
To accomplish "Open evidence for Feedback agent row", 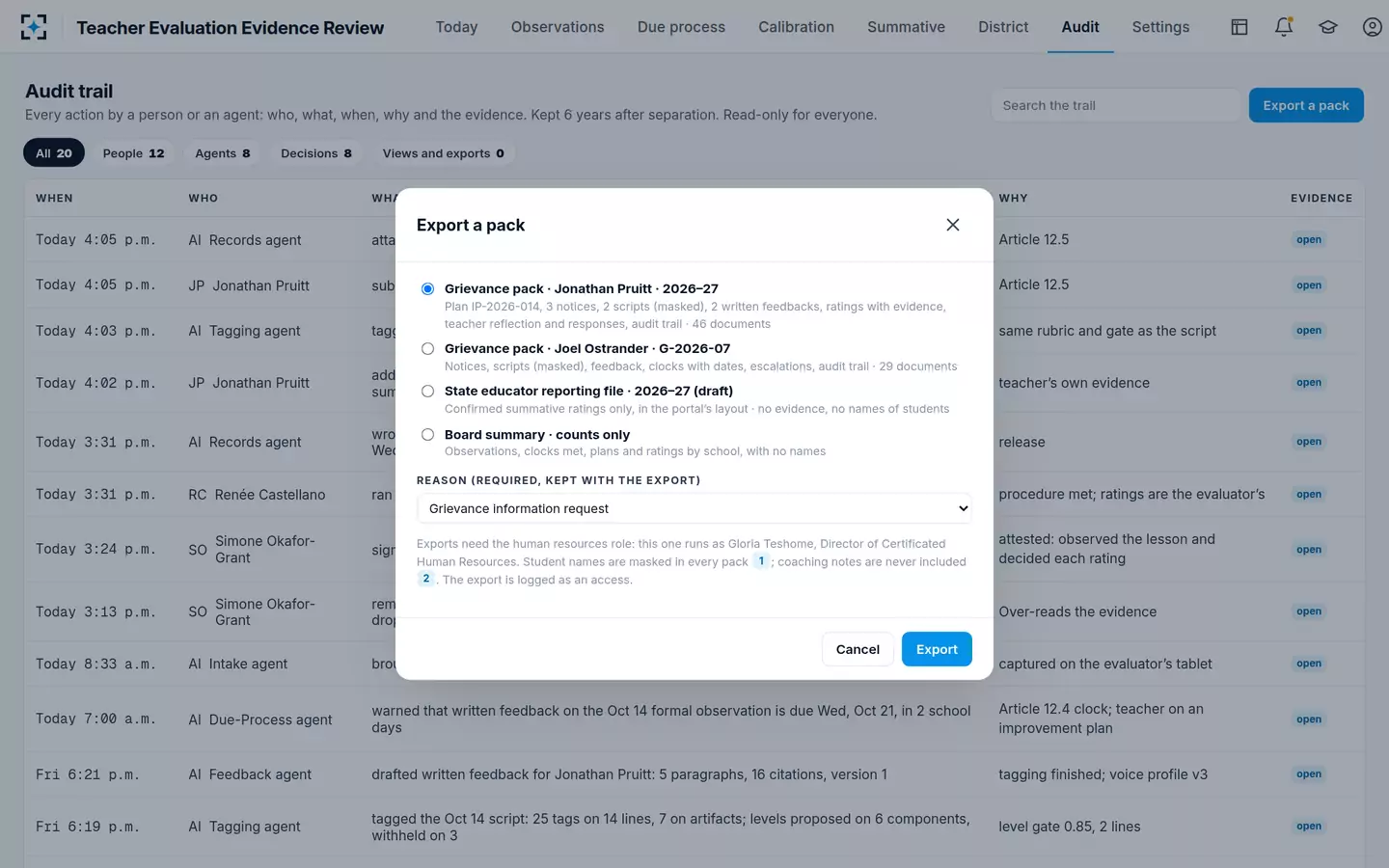I will pos(1309,773).
